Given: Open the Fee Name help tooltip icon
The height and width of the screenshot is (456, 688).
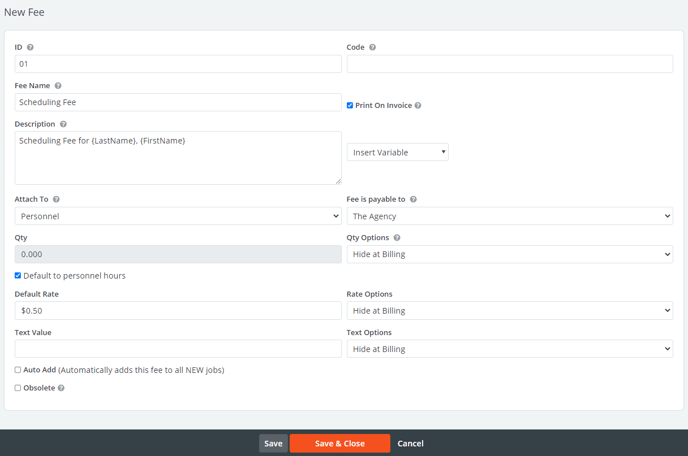Looking at the screenshot, I should (58, 86).
